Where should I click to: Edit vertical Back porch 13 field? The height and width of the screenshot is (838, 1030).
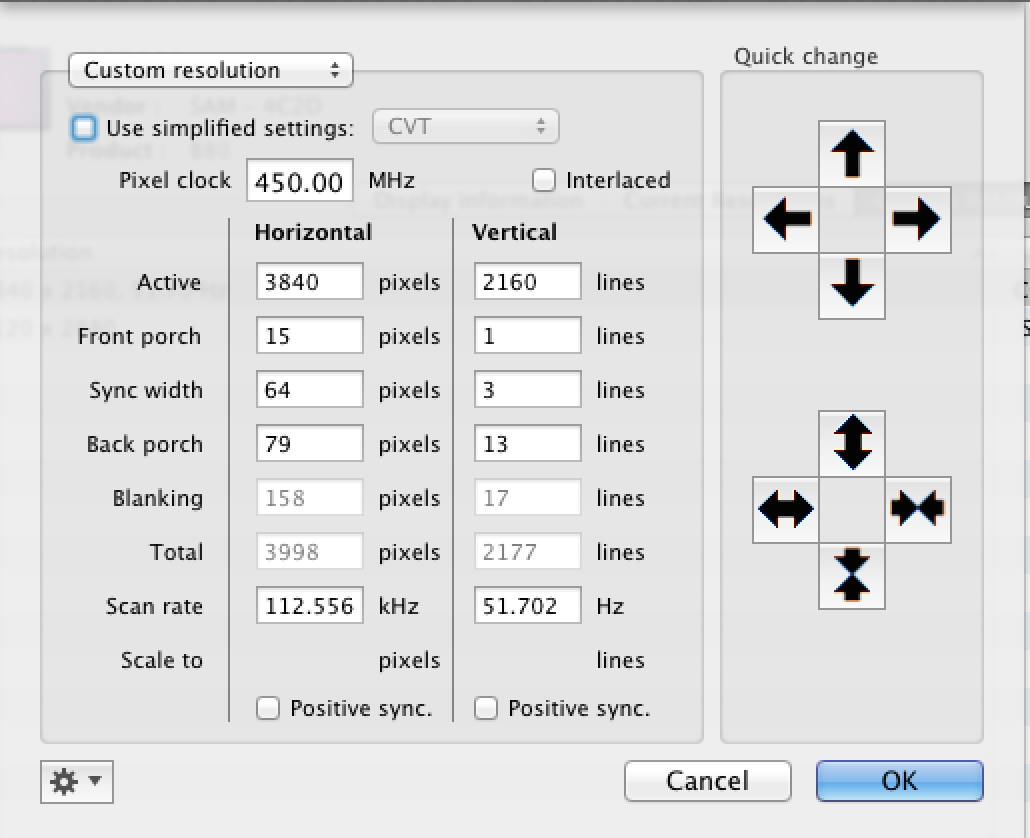tap(527, 443)
